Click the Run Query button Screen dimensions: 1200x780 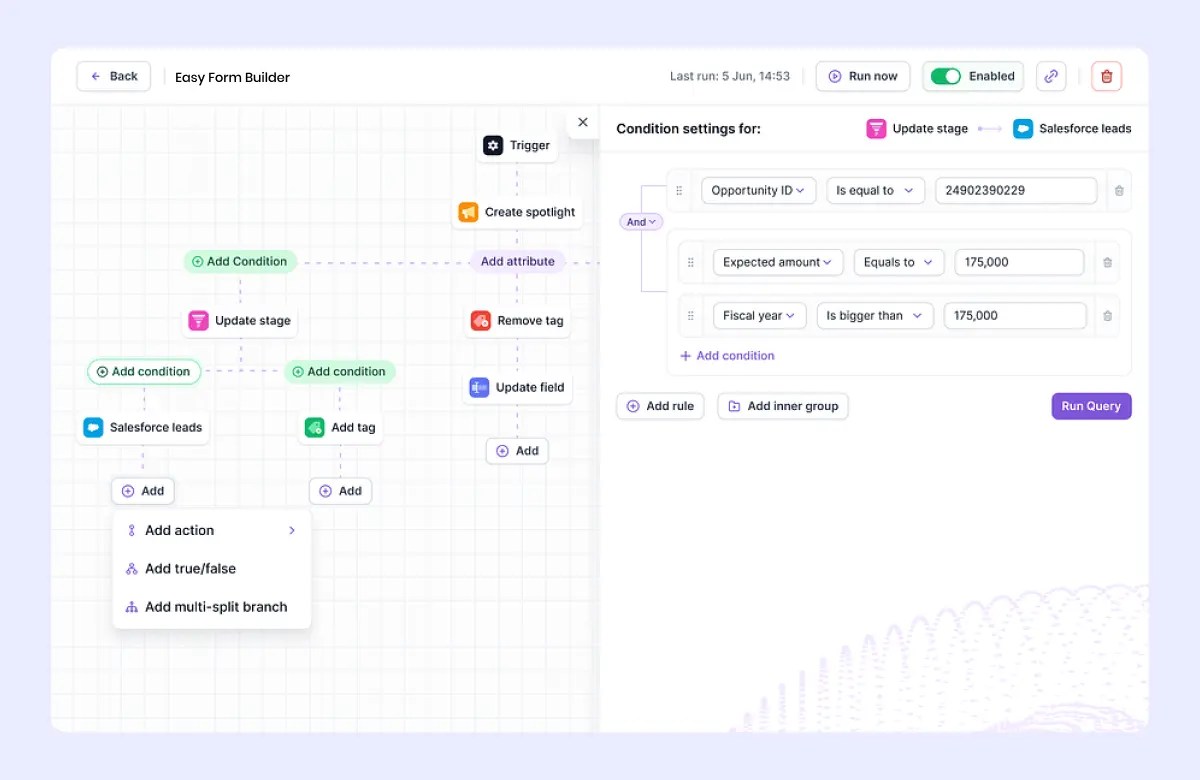[x=1091, y=406]
